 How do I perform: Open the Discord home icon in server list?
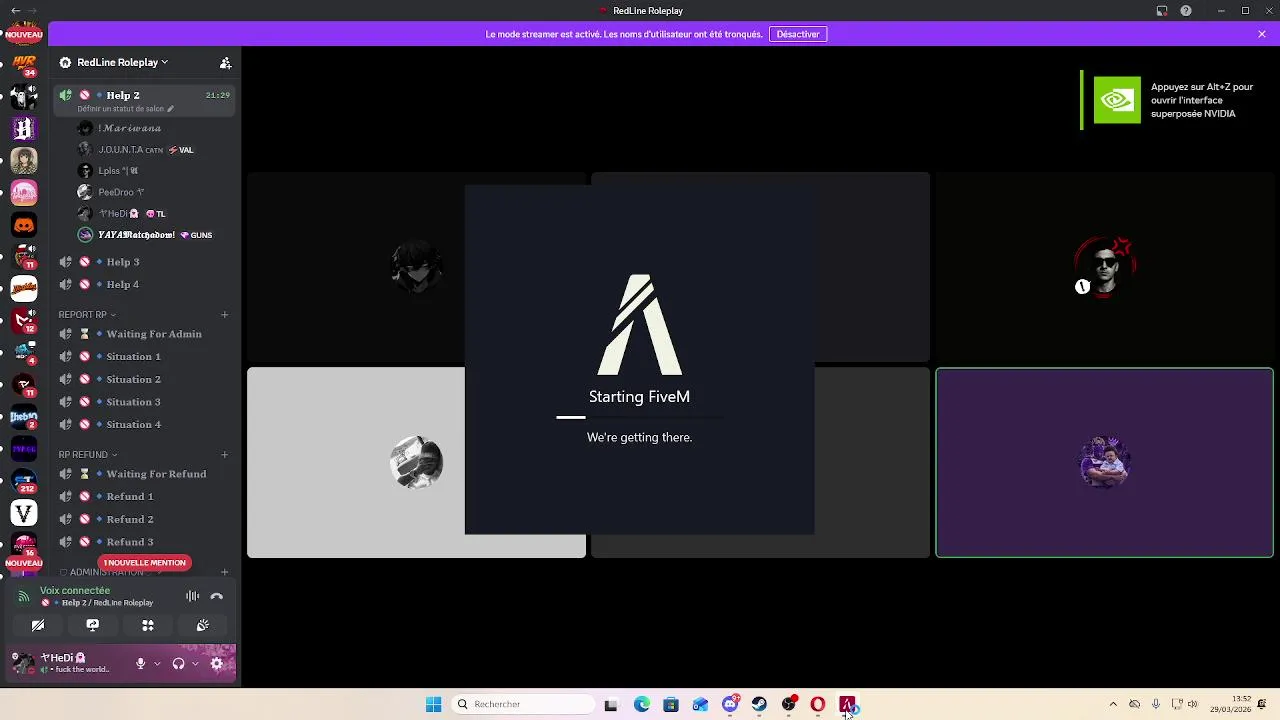click(24, 225)
